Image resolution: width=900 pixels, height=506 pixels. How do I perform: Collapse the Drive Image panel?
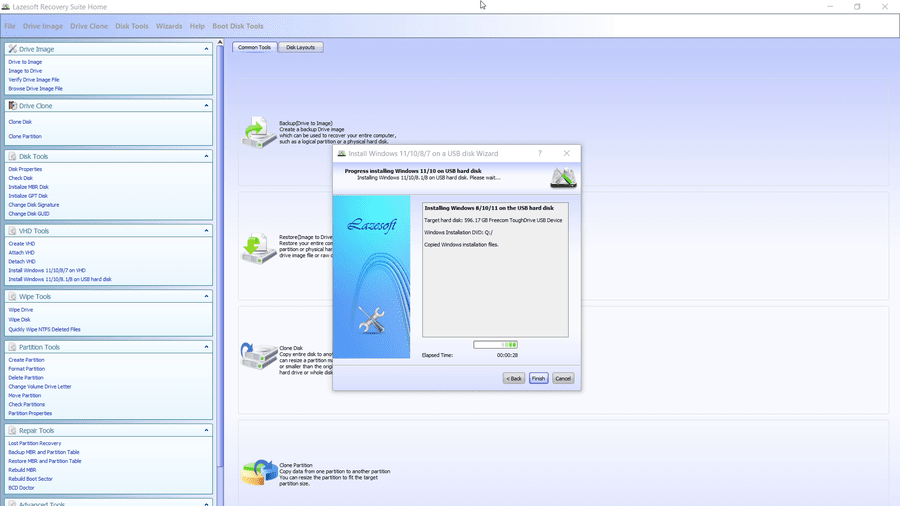coord(206,49)
